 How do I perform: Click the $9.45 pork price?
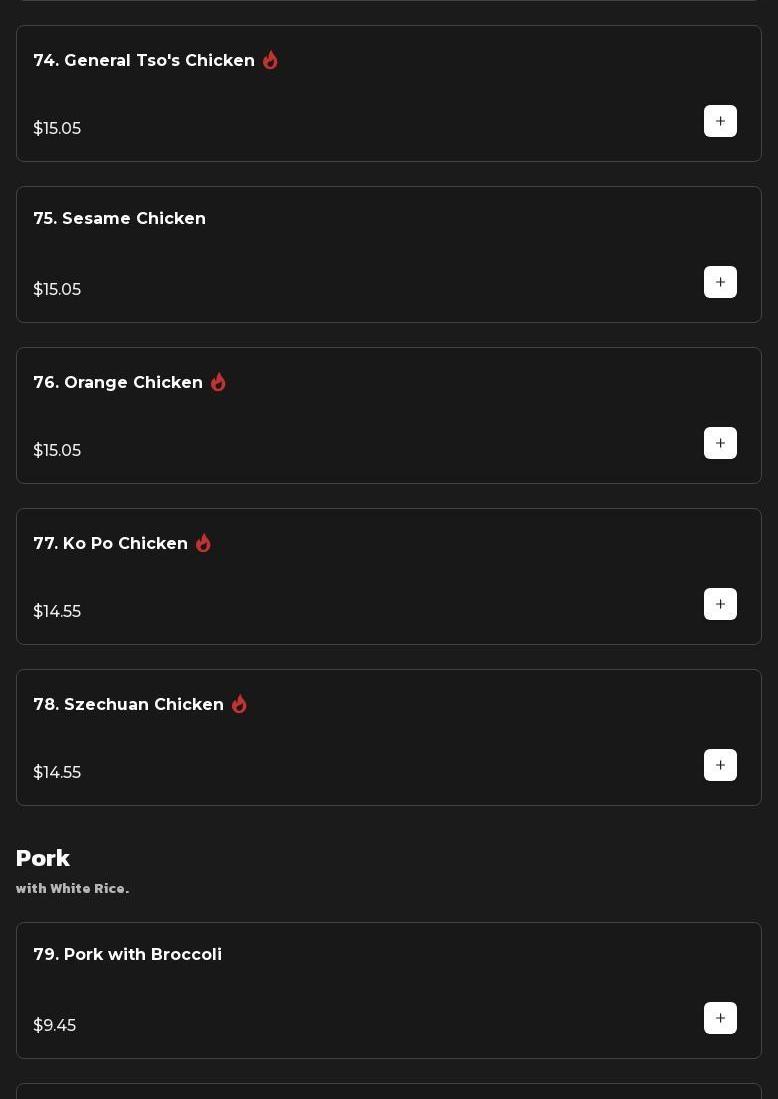click(x=55, y=1026)
